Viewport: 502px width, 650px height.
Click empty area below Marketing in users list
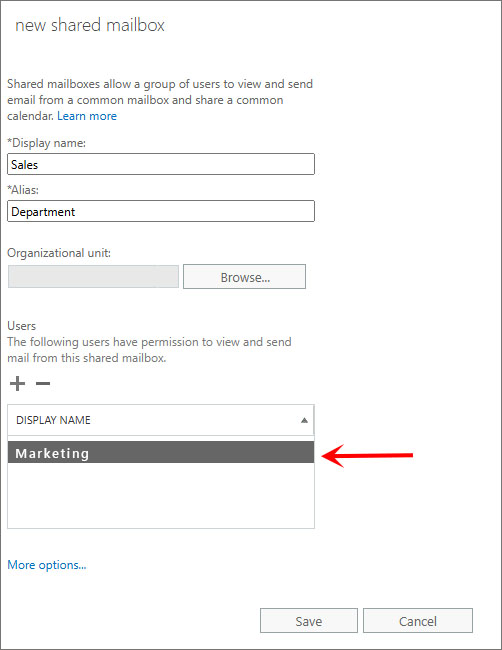coord(161,495)
